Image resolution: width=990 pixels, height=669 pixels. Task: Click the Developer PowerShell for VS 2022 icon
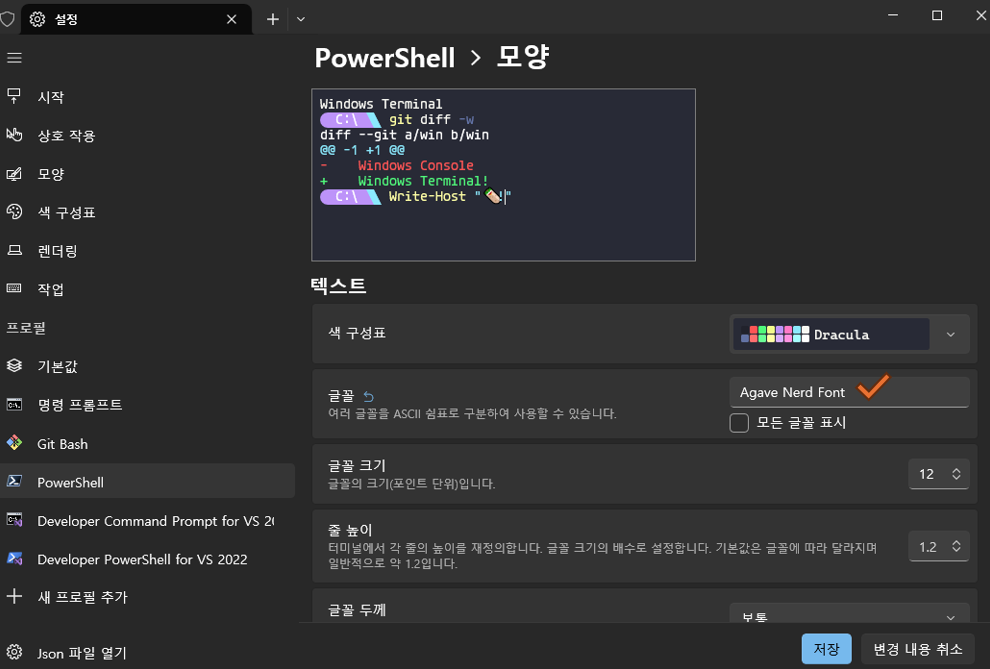[14, 559]
